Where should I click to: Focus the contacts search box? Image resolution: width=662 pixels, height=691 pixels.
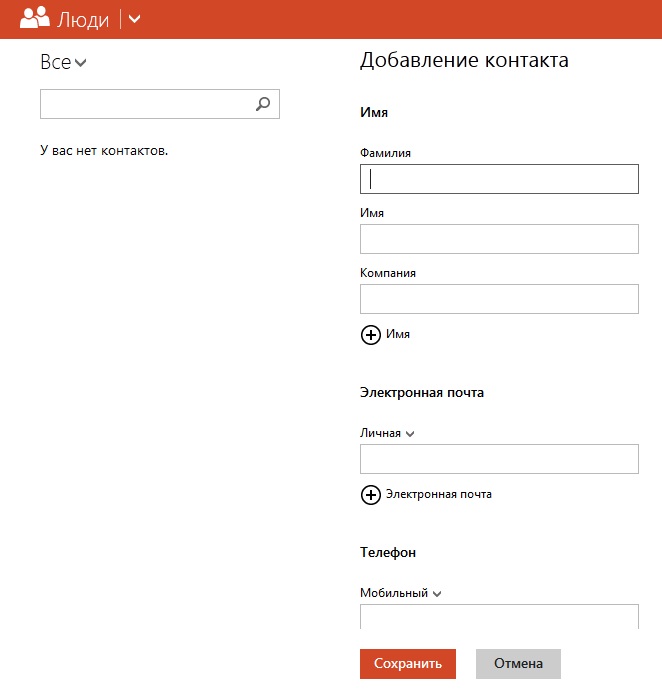click(160, 104)
